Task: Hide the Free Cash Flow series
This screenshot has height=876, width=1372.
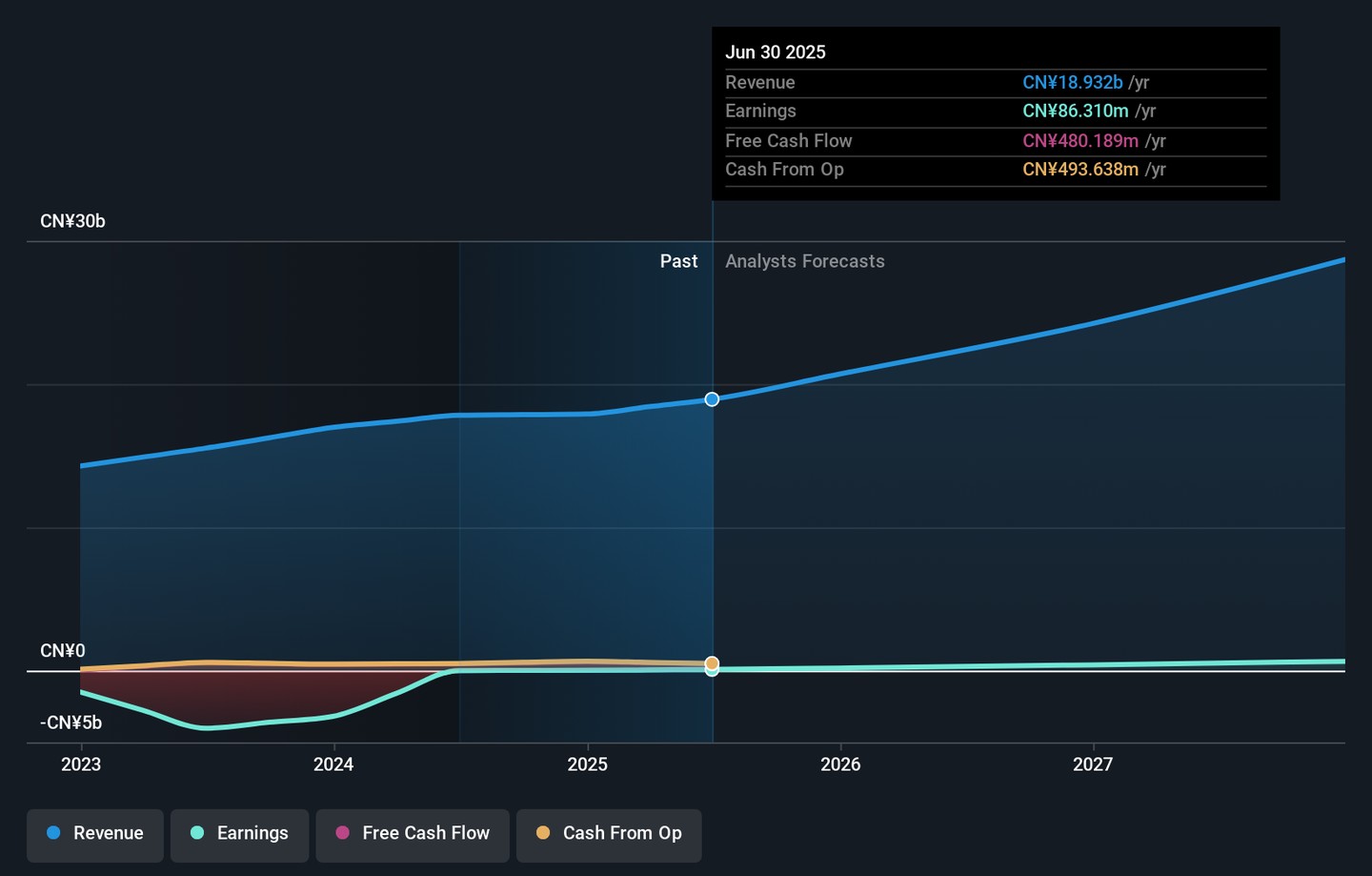Action: pos(413,833)
